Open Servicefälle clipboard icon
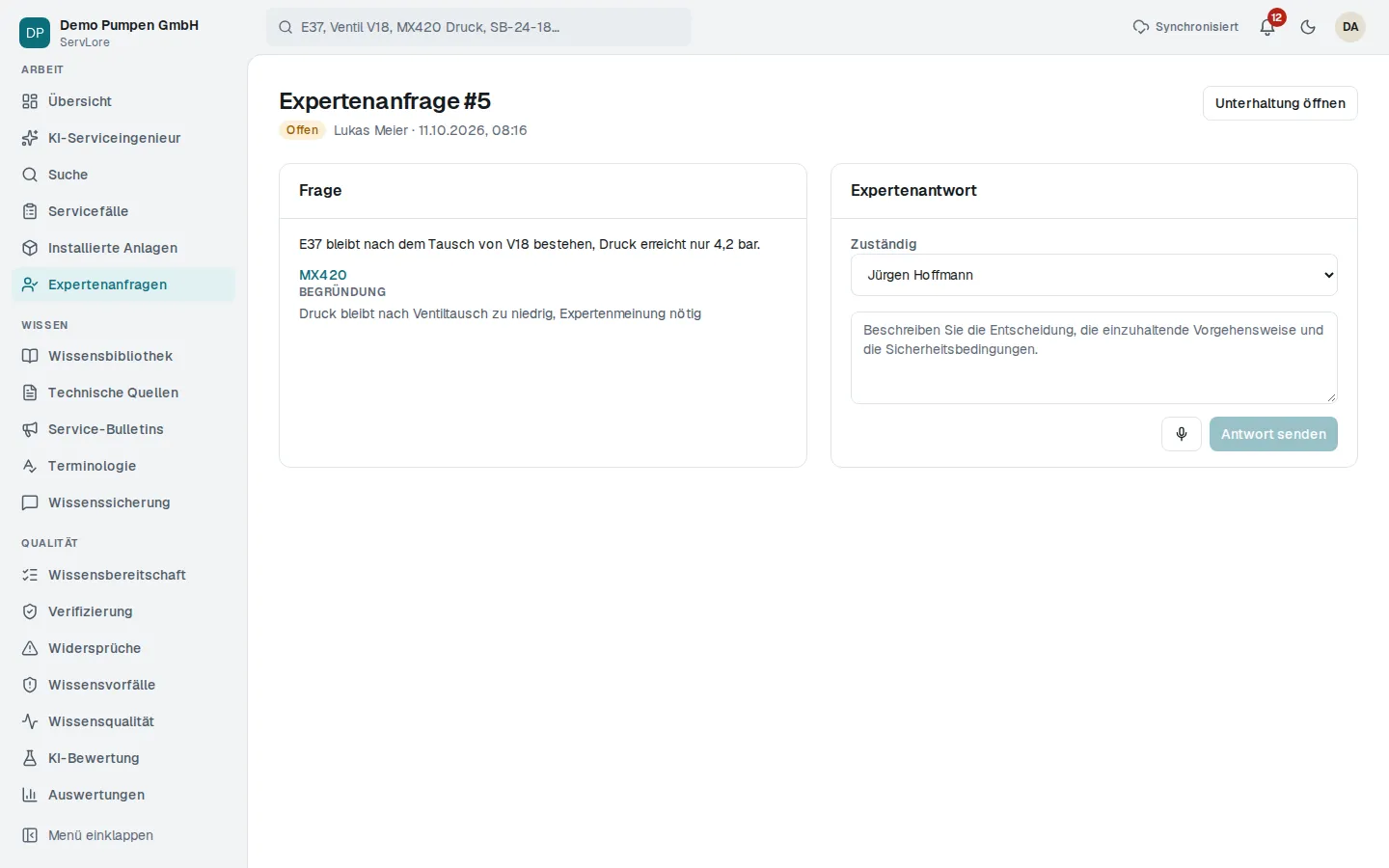This screenshot has width=1389, height=868. point(30,211)
